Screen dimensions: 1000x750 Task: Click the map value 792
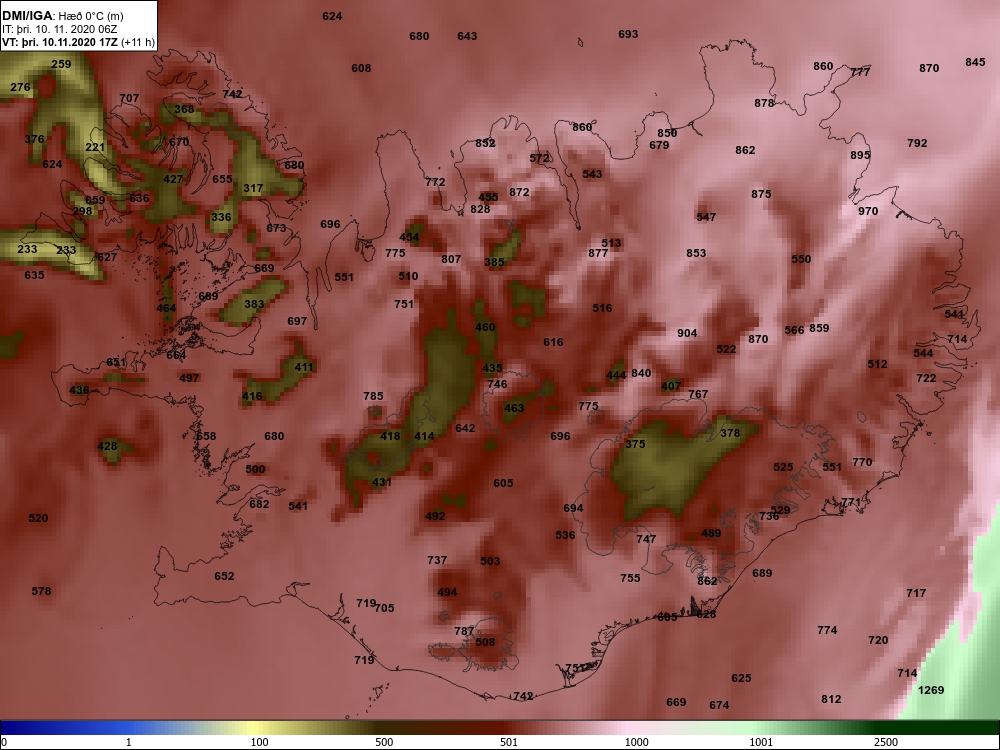point(917,143)
